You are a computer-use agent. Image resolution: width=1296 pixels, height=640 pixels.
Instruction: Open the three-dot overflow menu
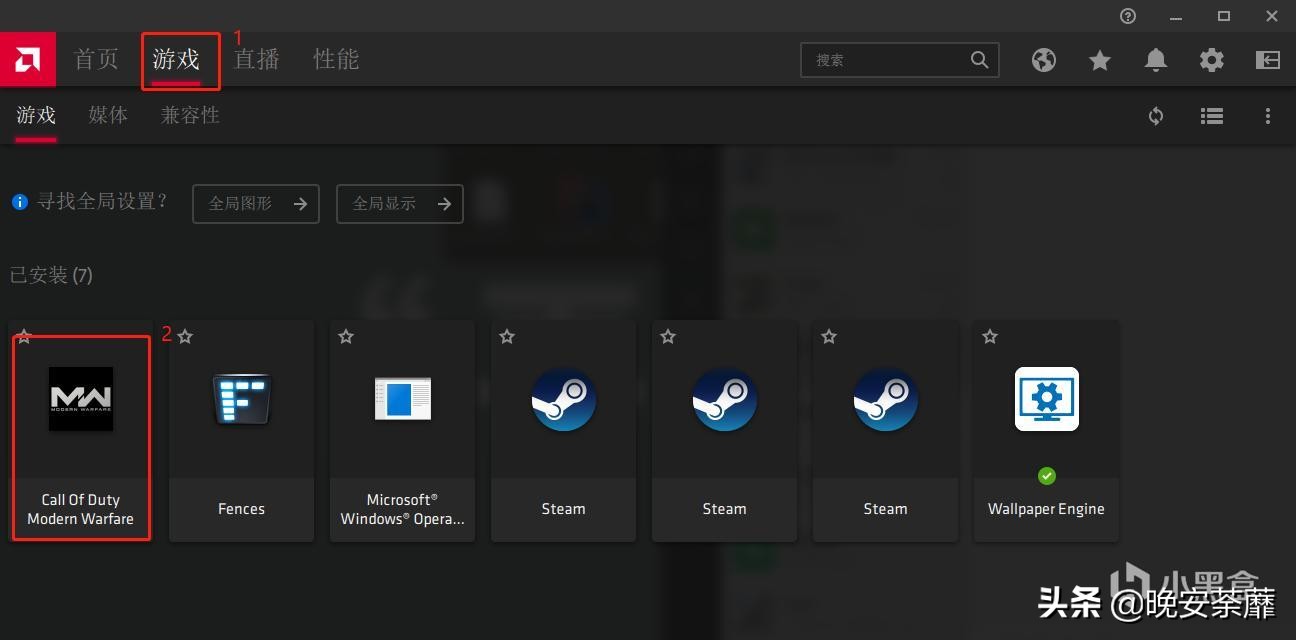[x=1267, y=116]
